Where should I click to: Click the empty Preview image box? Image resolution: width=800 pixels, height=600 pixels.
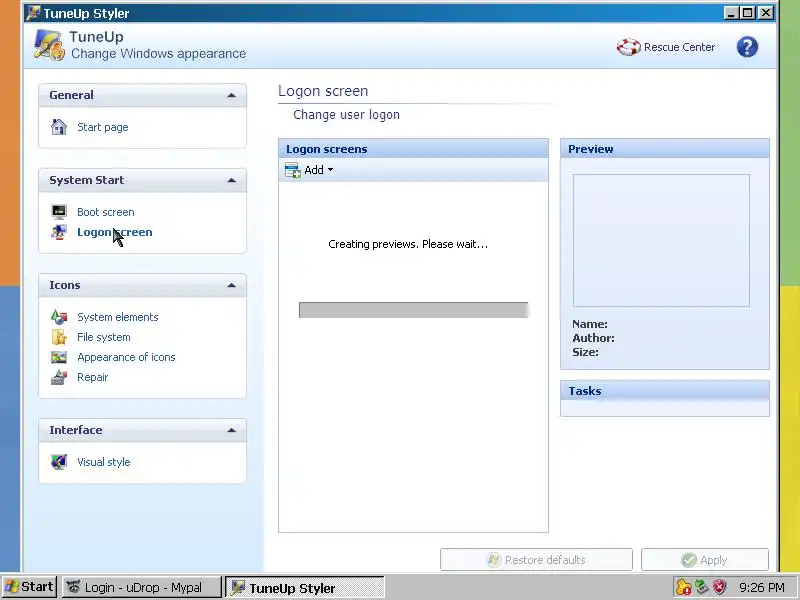point(661,240)
